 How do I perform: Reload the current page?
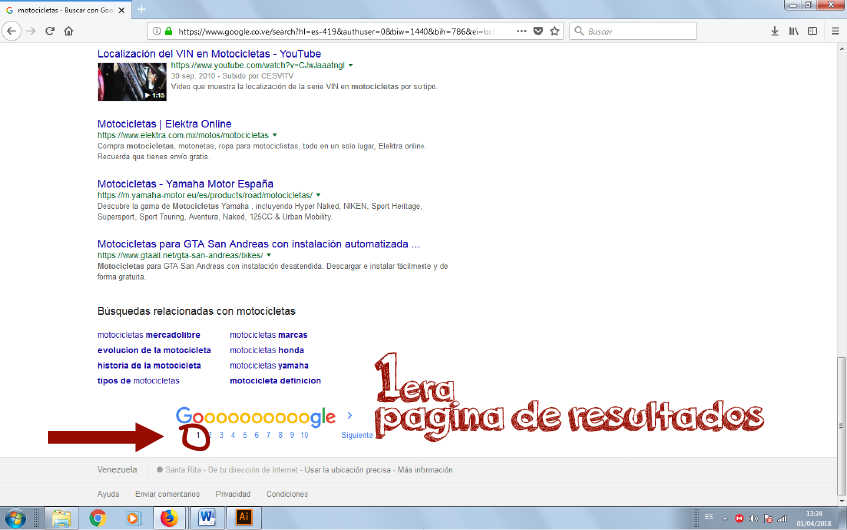point(50,31)
